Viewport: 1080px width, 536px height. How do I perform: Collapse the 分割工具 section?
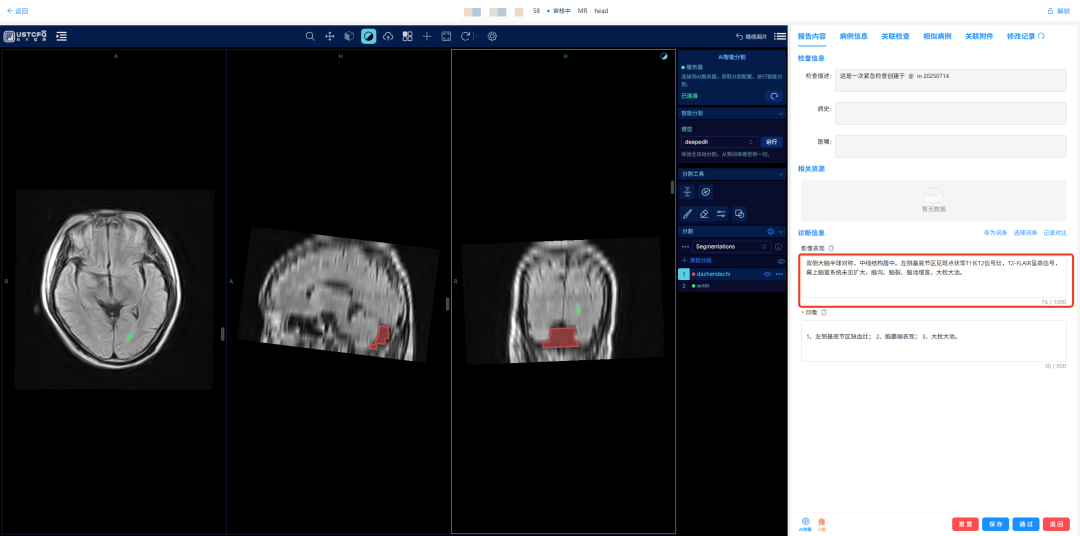[x=780, y=174]
